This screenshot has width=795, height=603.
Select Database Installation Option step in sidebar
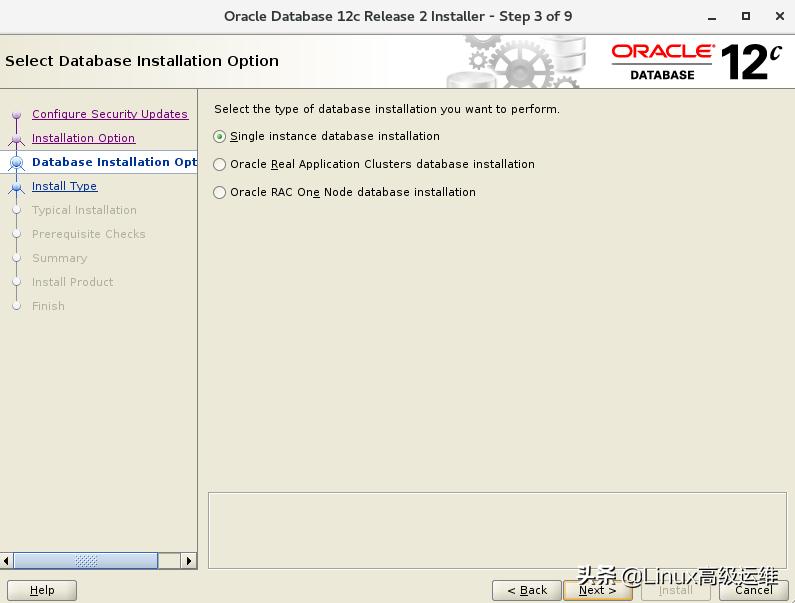114,162
